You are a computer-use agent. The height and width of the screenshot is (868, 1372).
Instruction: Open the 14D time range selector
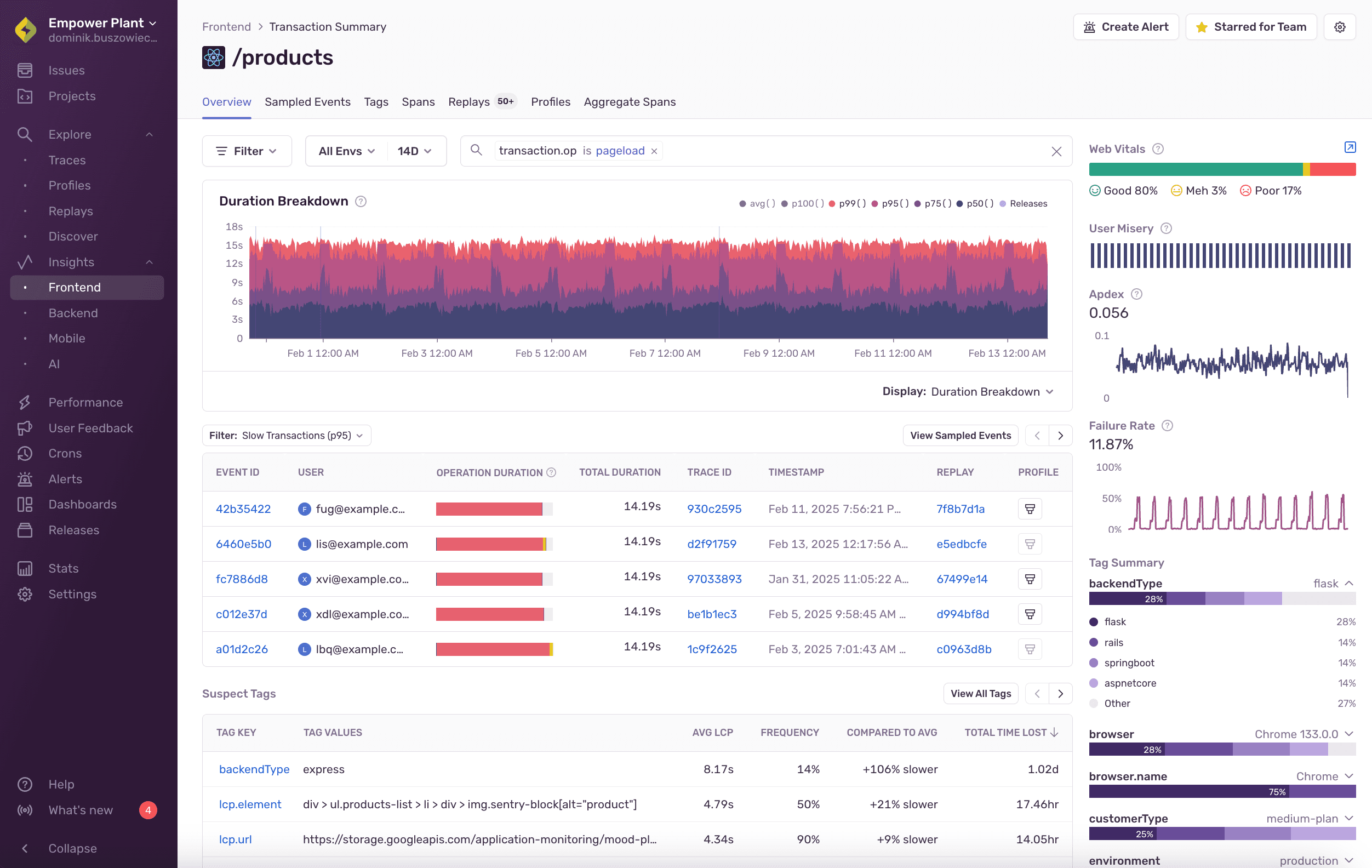coord(415,151)
